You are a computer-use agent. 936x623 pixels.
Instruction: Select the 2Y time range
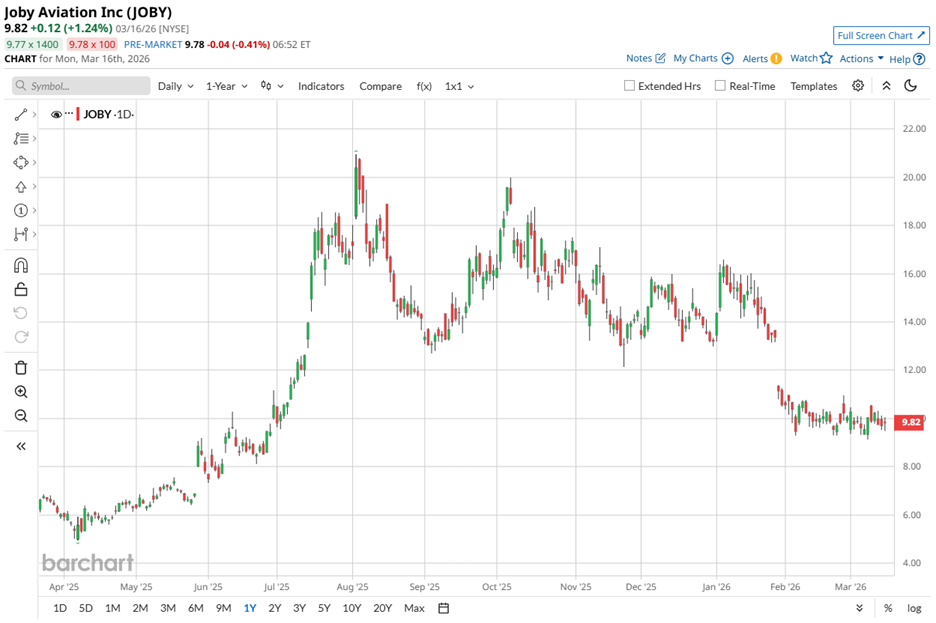click(x=275, y=608)
